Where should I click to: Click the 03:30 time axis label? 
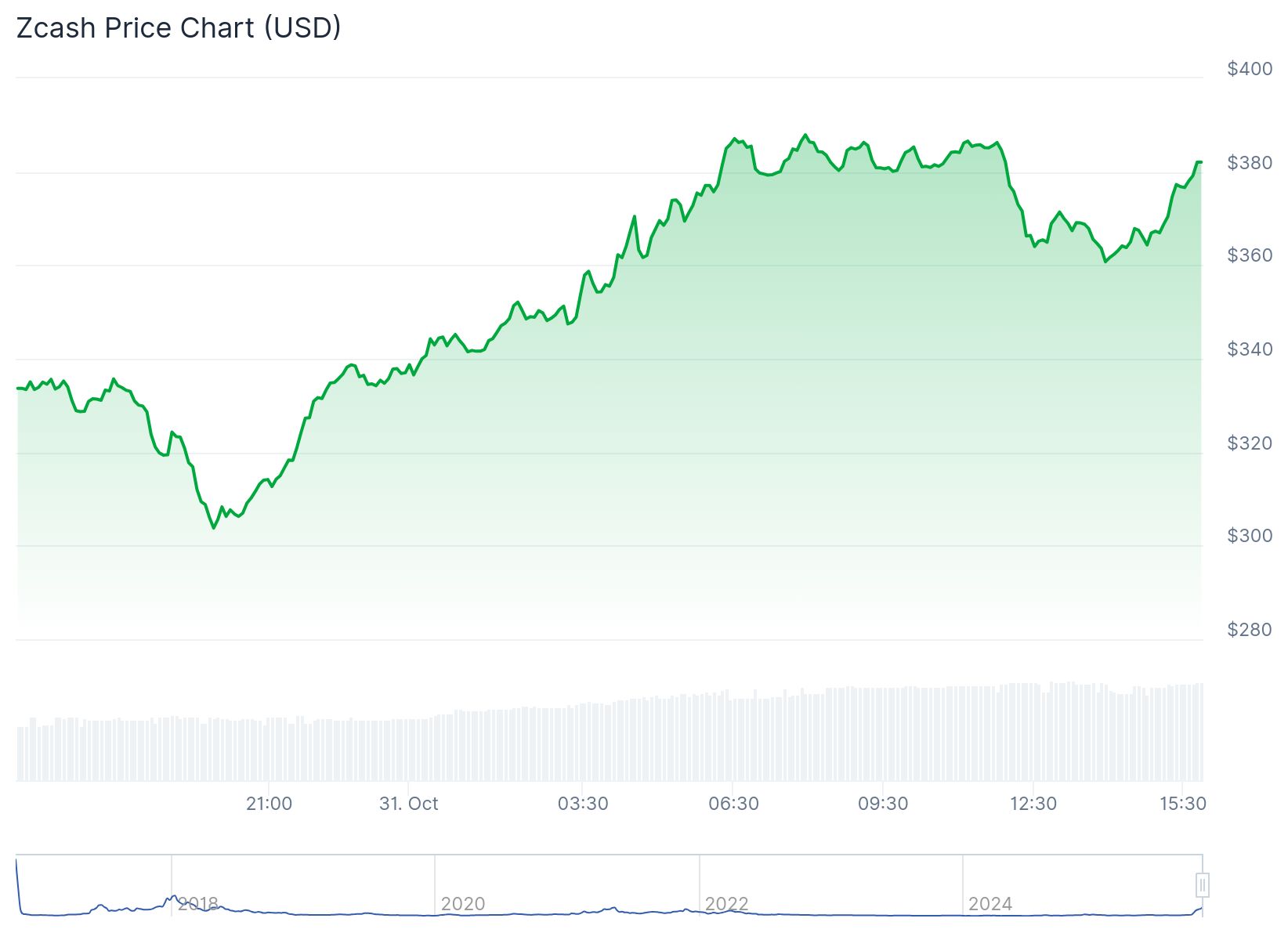coord(583,804)
